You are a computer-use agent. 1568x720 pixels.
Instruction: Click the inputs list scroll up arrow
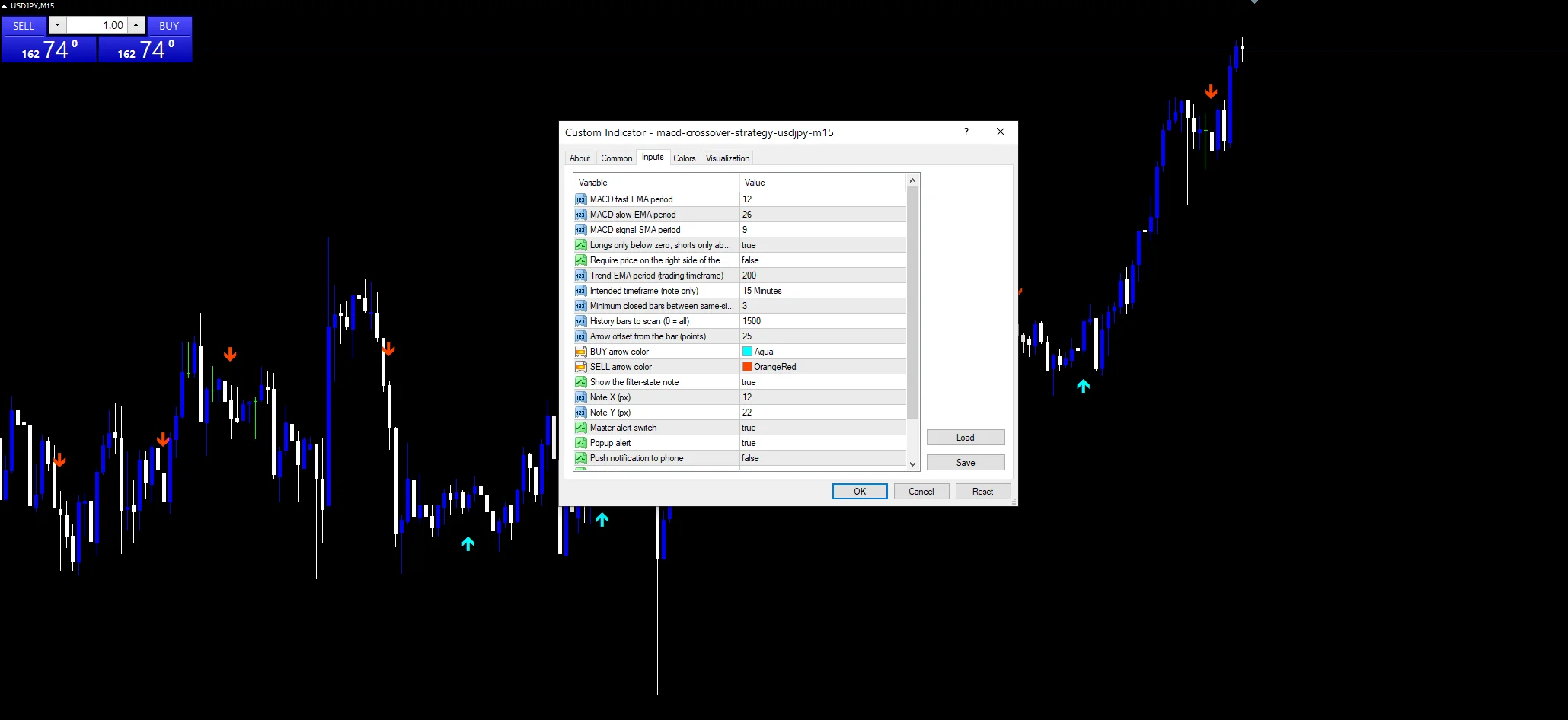click(x=912, y=181)
